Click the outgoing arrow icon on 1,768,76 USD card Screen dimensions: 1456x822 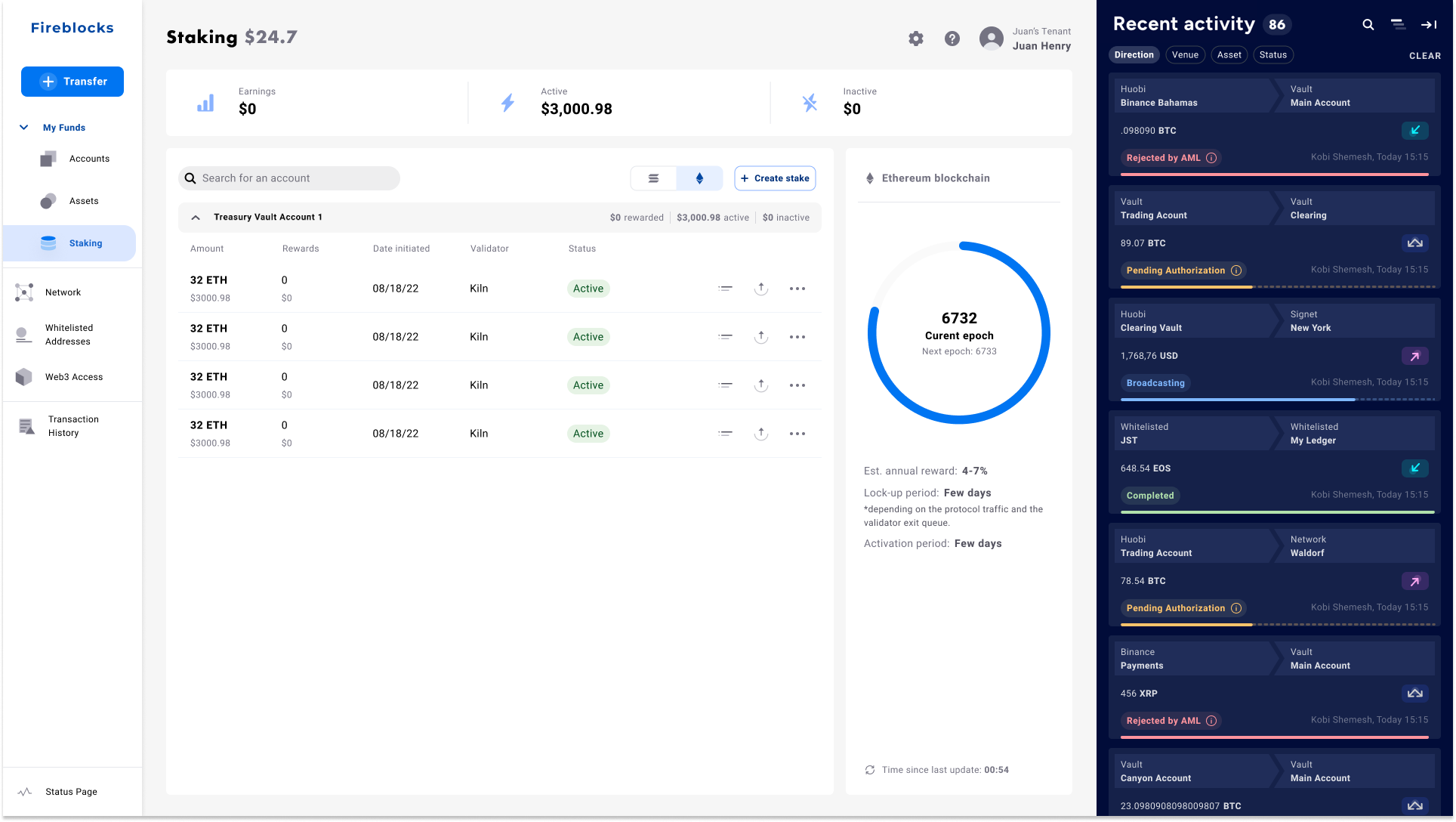click(1415, 356)
